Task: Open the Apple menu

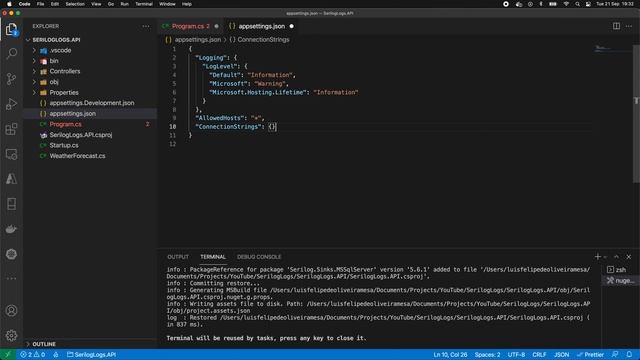Action: [9, 4]
